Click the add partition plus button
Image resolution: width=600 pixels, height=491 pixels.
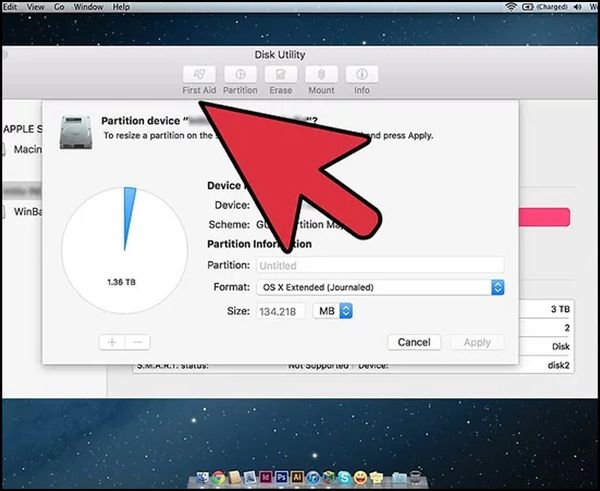point(112,342)
